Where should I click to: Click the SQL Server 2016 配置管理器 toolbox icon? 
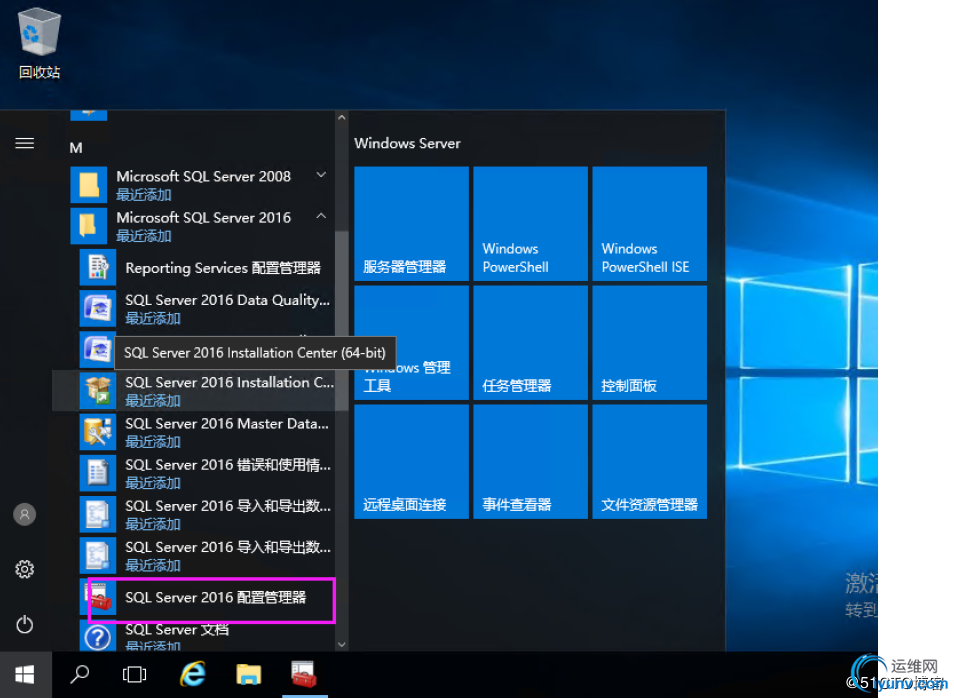point(99,597)
